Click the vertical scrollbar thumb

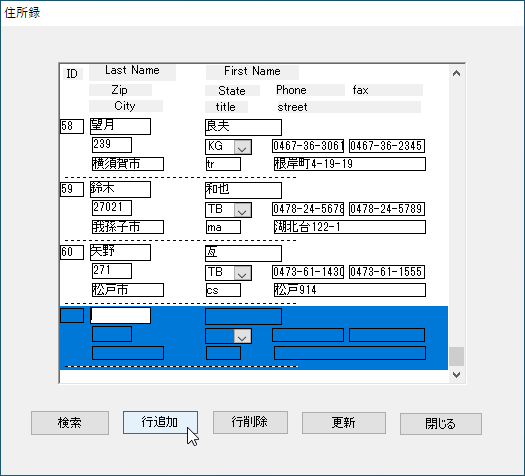coord(456,356)
